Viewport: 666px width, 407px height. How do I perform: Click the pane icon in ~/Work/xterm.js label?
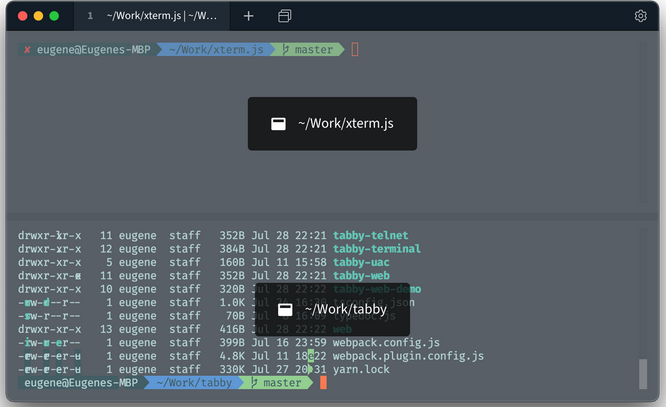278,124
